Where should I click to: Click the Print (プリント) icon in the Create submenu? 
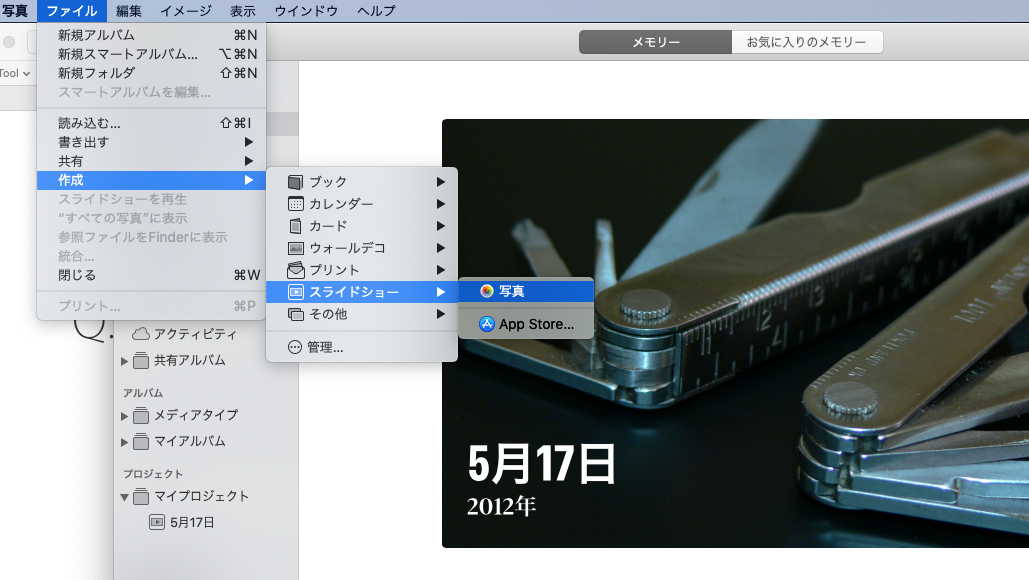[x=296, y=270]
